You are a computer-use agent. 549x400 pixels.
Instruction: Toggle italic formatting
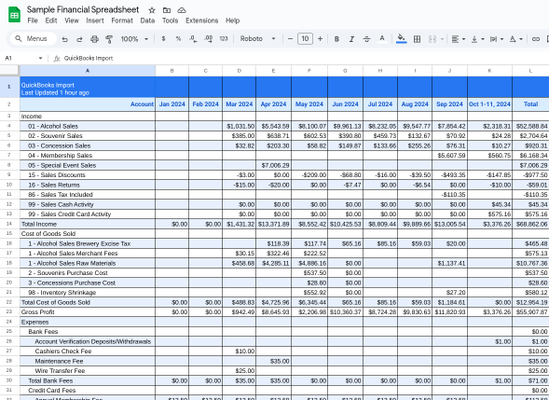pos(352,39)
